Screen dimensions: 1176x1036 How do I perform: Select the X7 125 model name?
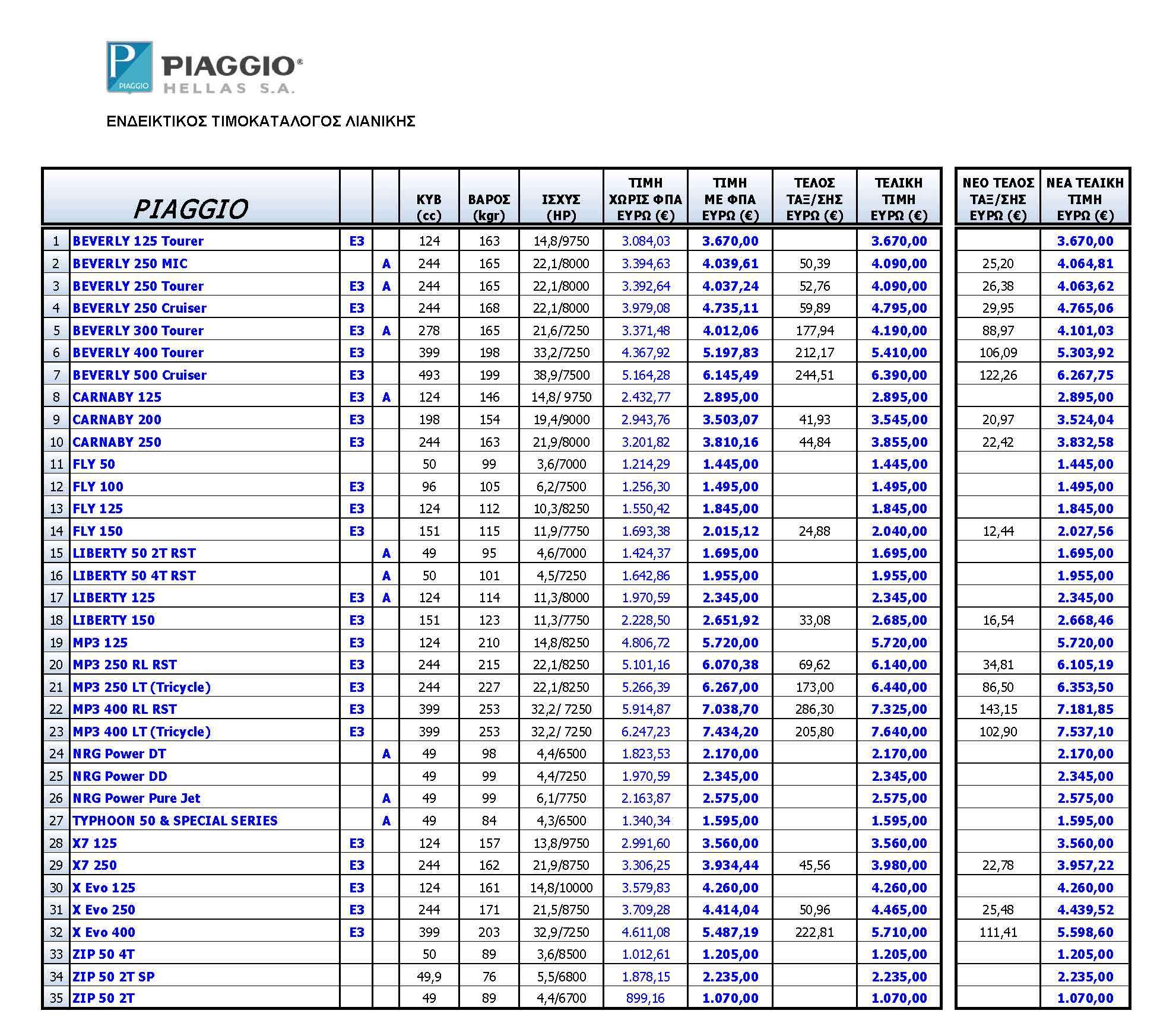tap(95, 843)
